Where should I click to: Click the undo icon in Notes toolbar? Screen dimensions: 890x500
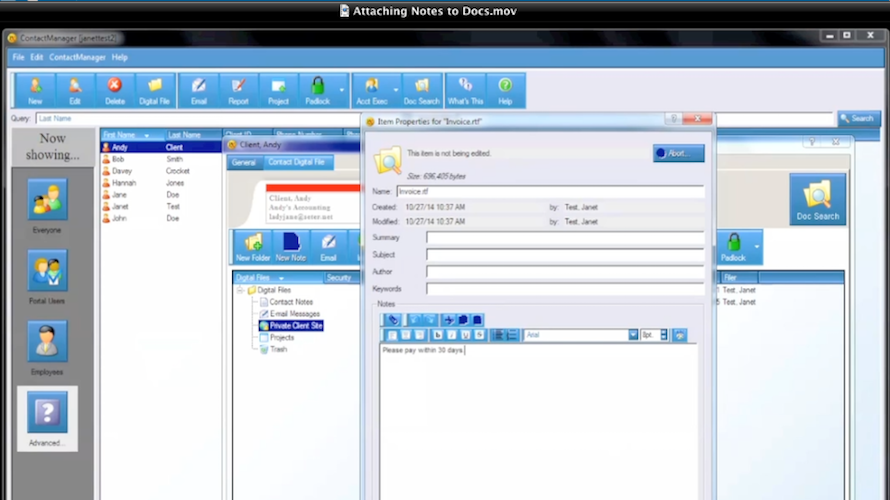415,320
